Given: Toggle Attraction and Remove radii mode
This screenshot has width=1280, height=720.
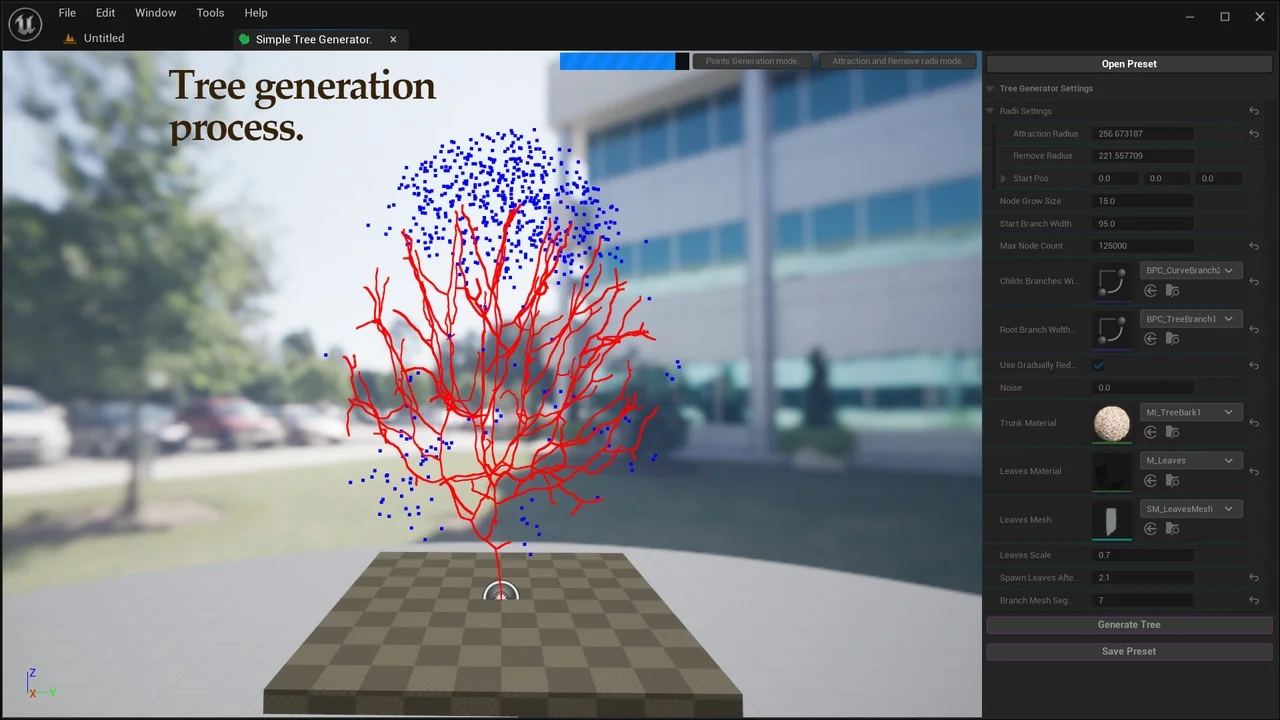Looking at the screenshot, I should 897,61.
